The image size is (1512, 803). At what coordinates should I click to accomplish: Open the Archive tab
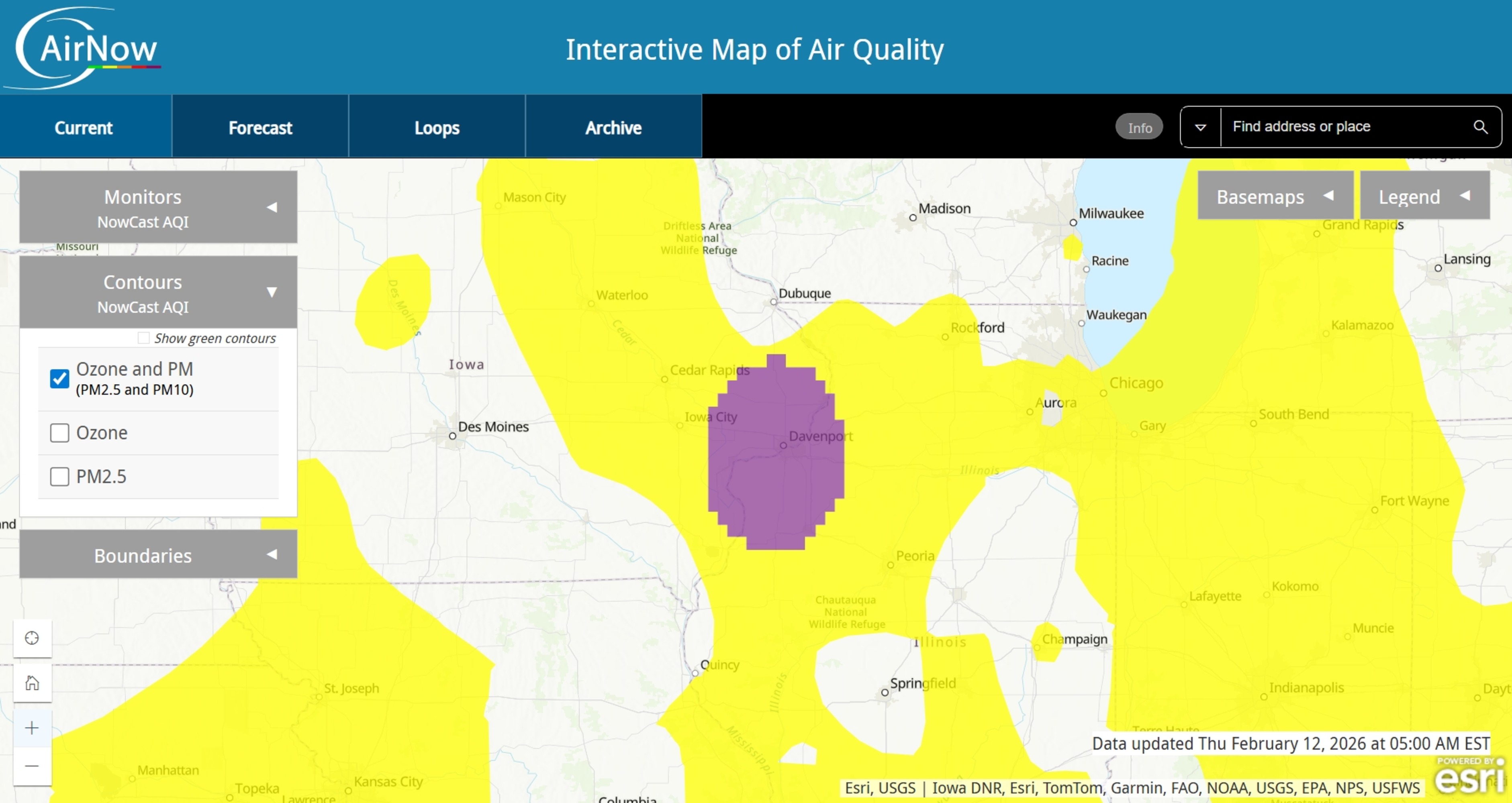tap(613, 127)
